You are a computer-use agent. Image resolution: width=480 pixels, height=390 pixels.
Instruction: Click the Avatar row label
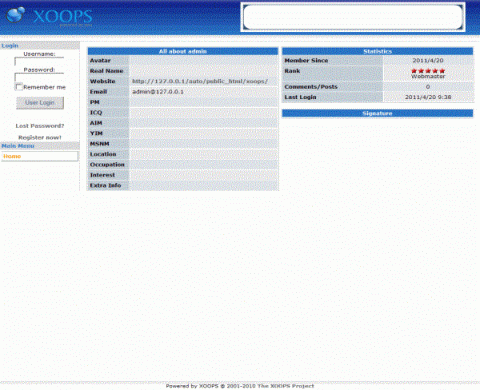[x=100, y=60]
